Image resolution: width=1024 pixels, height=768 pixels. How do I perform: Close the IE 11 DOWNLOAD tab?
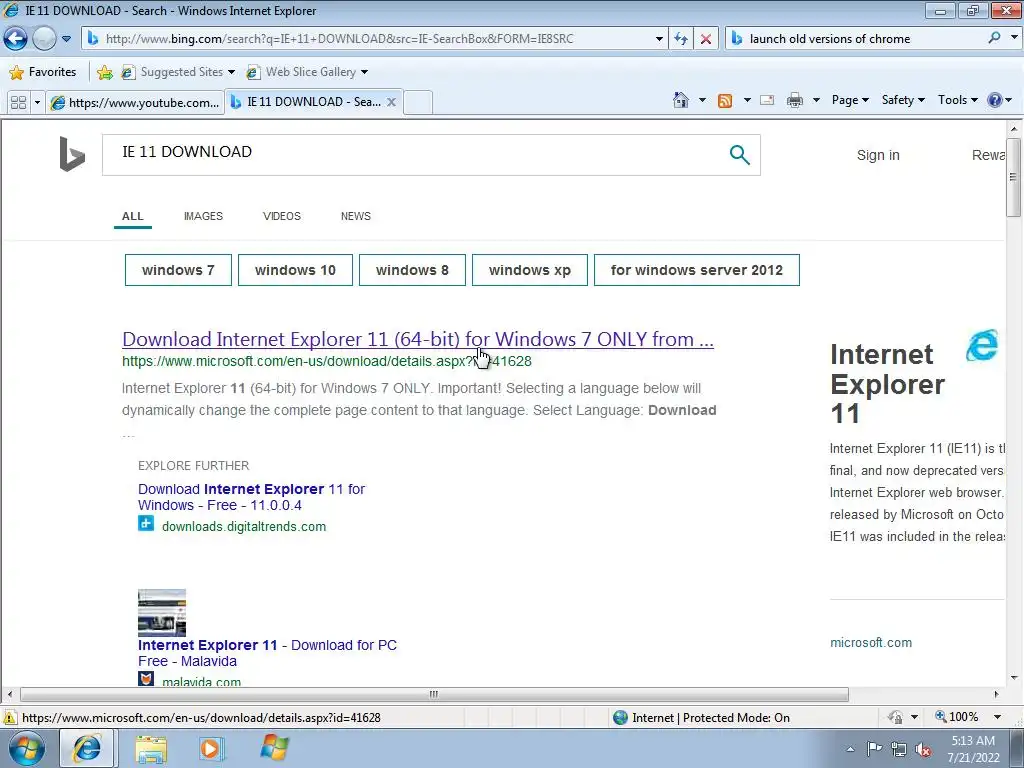click(391, 102)
